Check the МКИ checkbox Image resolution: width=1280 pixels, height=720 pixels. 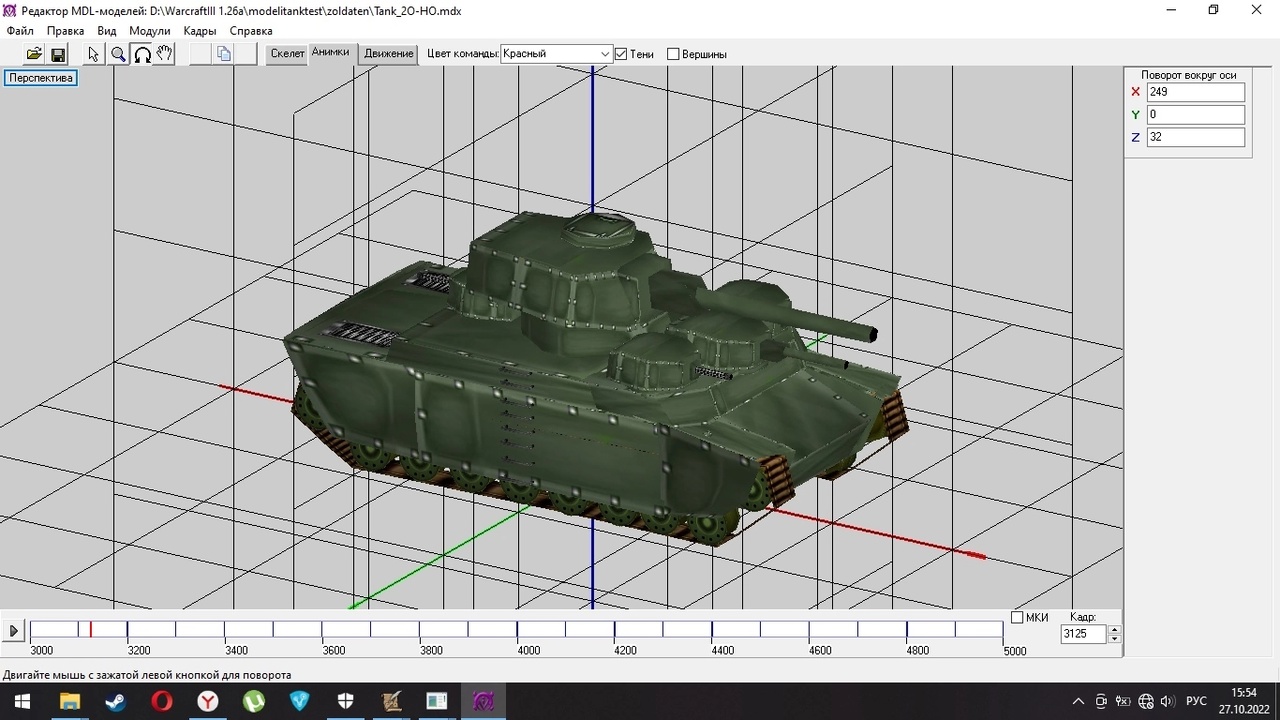point(1017,617)
